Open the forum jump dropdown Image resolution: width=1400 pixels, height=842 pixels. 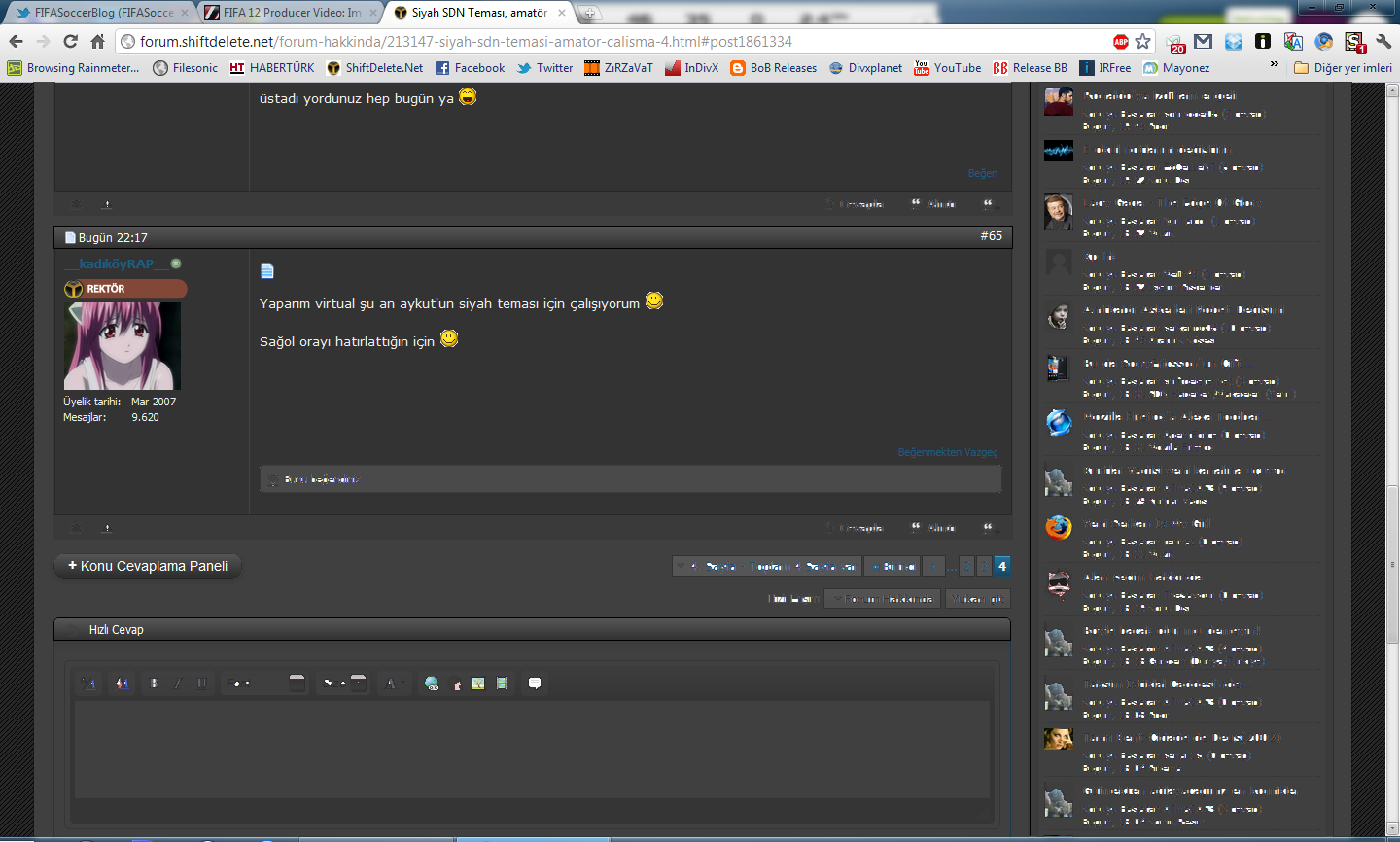pyautogui.click(x=884, y=599)
